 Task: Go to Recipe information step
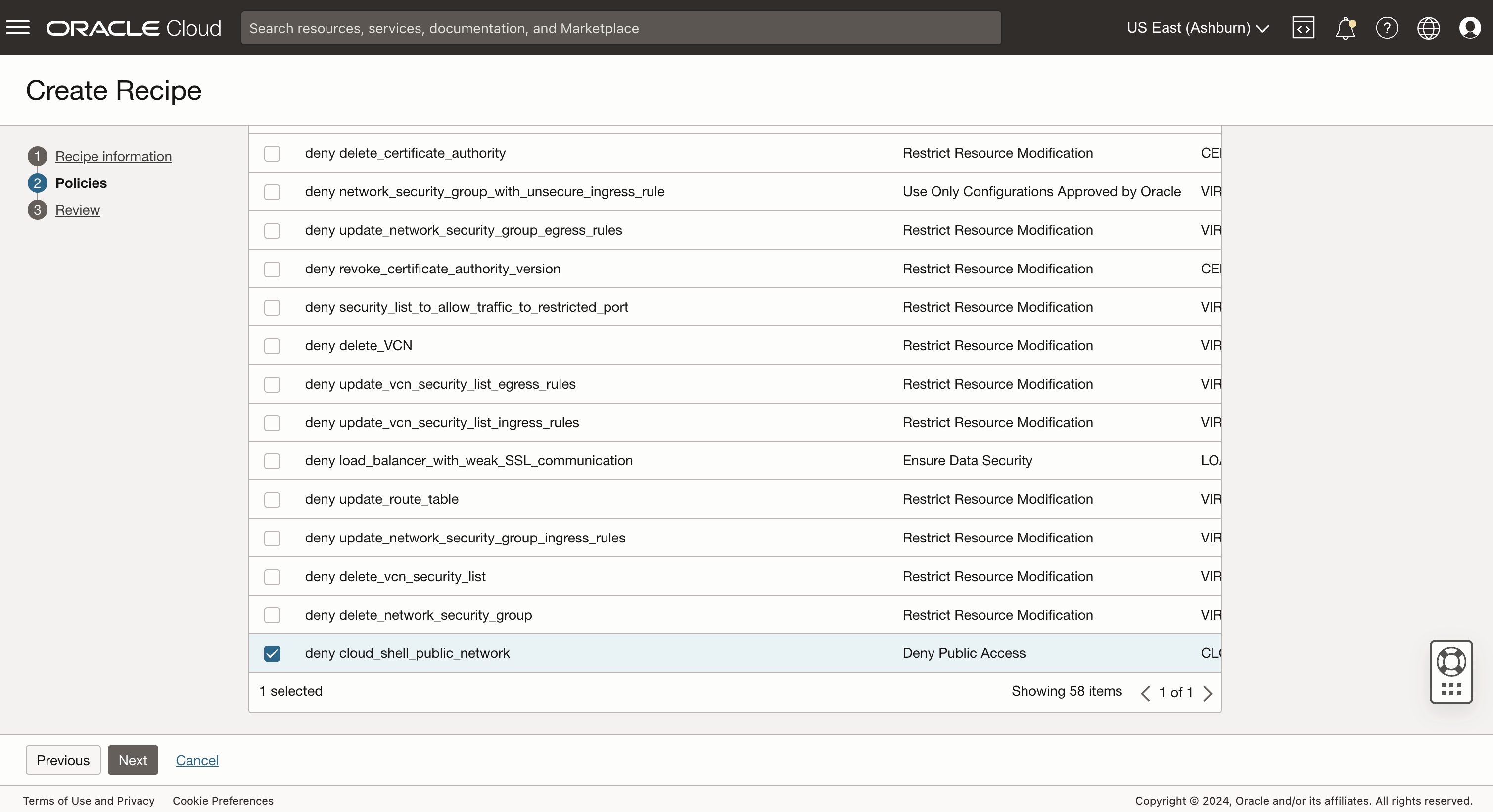pos(114,156)
